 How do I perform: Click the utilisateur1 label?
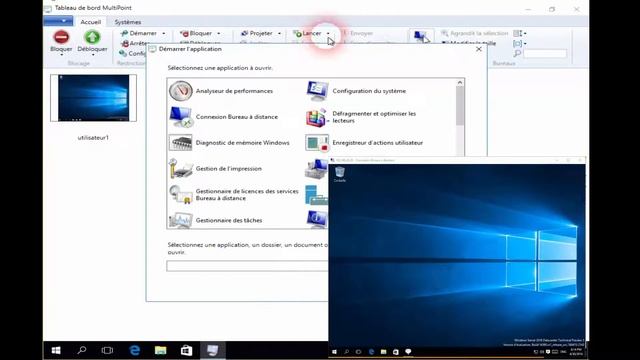point(93,138)
